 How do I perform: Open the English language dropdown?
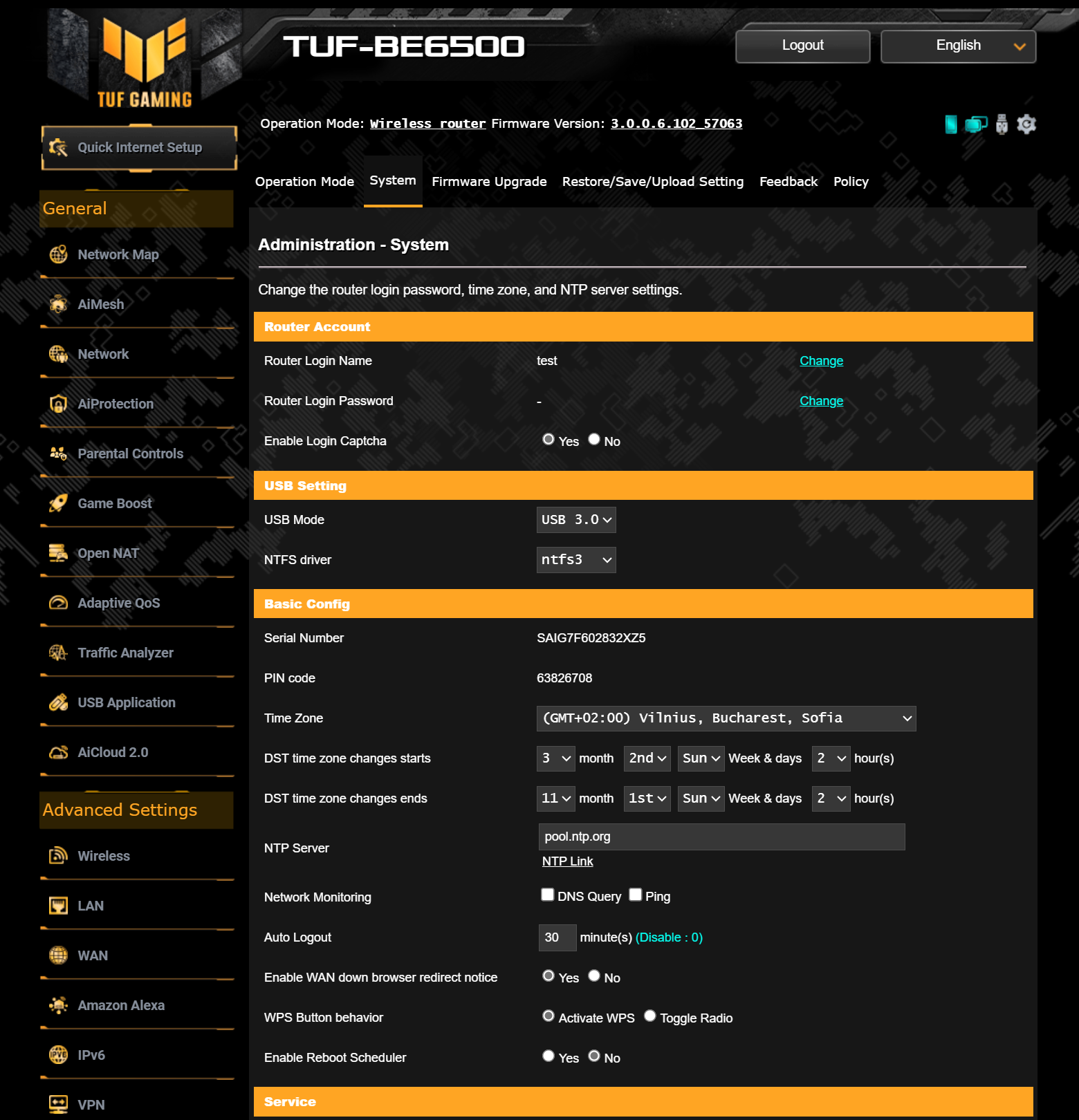pyautogui.click(x=959, y=46)
